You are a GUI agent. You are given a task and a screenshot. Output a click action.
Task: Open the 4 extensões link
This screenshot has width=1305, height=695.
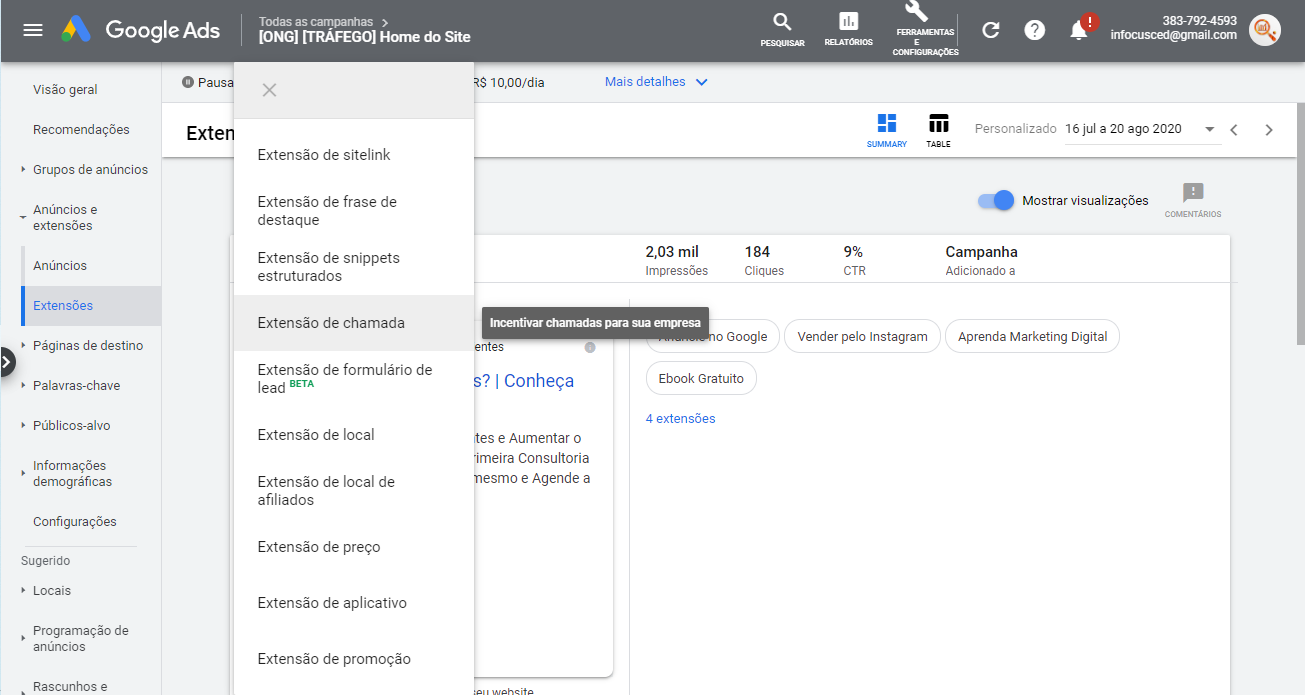click(681, 419)
